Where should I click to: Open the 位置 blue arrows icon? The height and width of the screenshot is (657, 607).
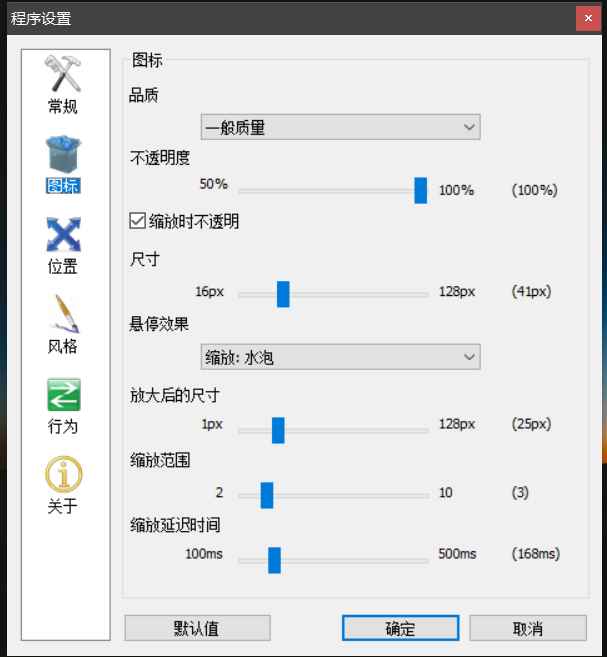62,235
